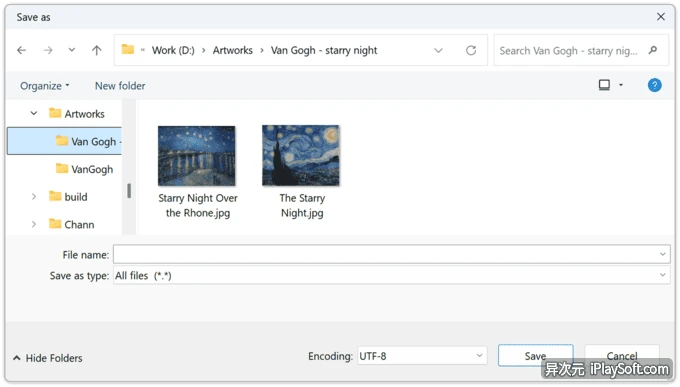680x387 pixels.
Task: Select Chann folder in tree
Action: point(72,224)
